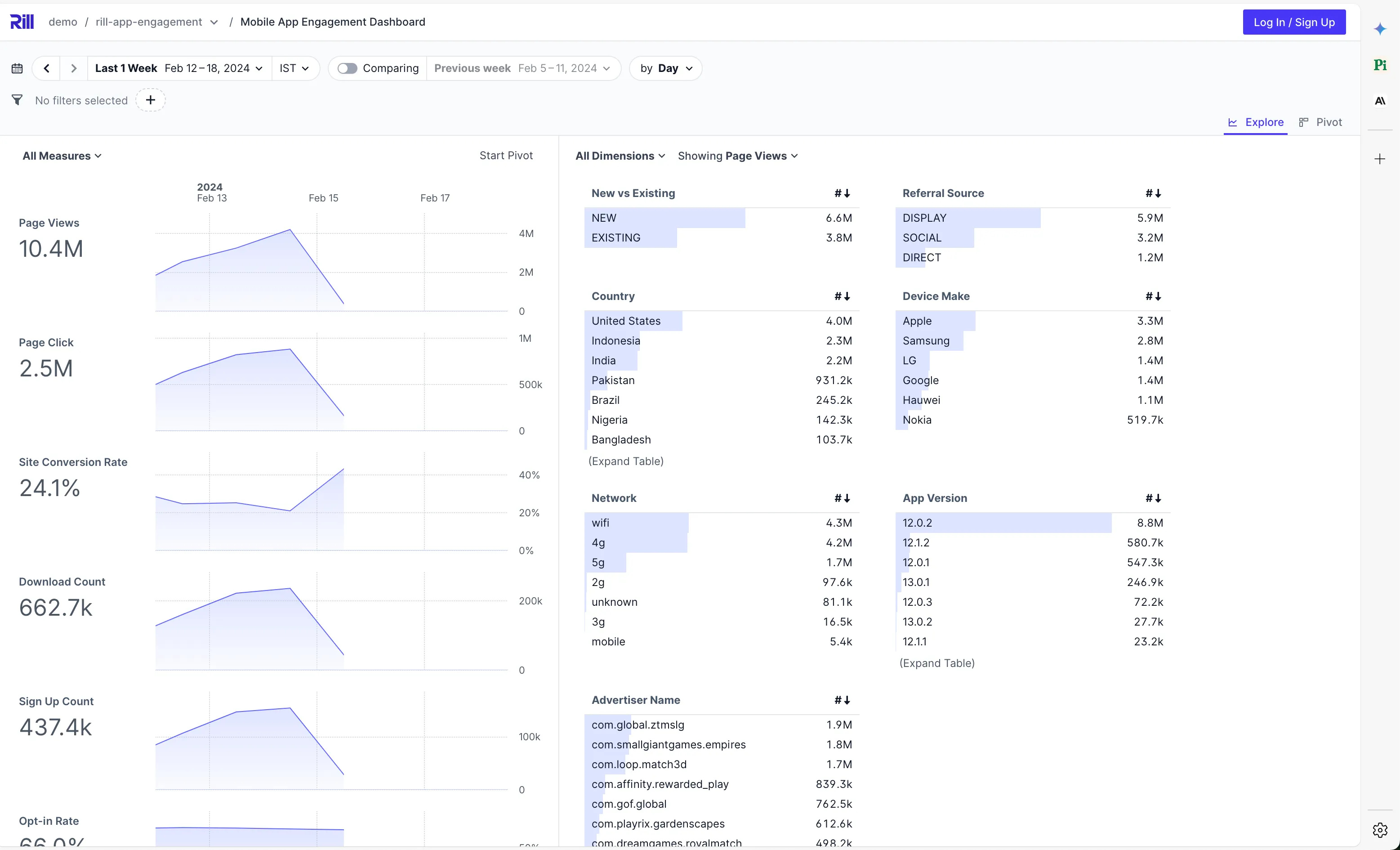Click the blue sparkle sidebar icon
The image size is (1400, 850).
coord(1380,29)
